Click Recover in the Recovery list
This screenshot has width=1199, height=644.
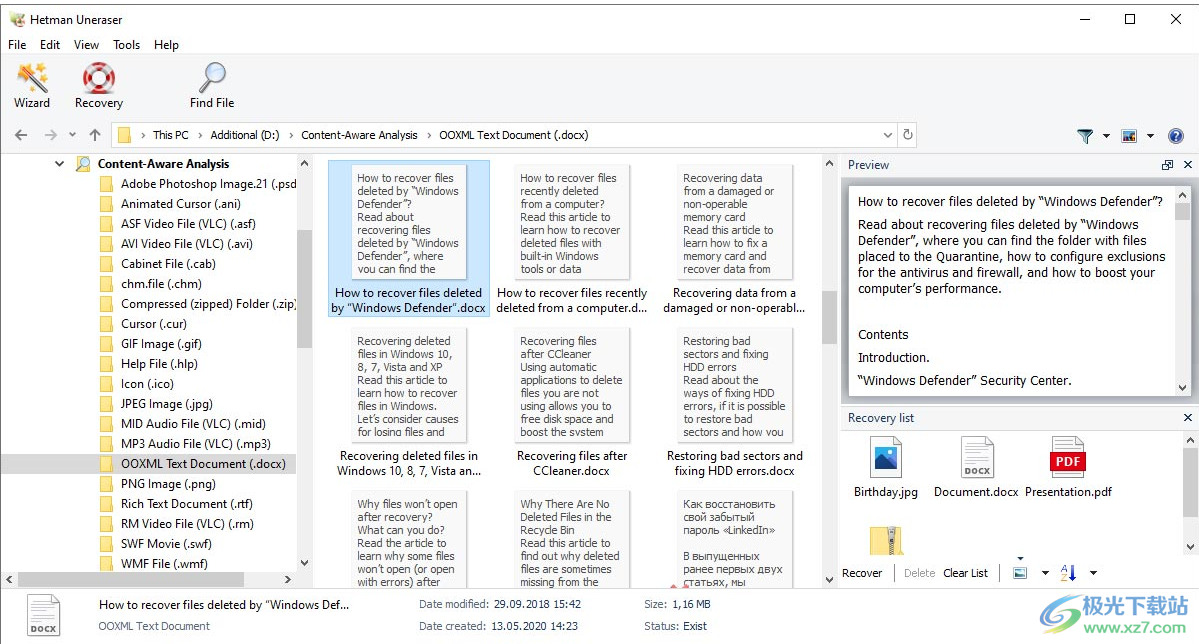click(862, 573)
